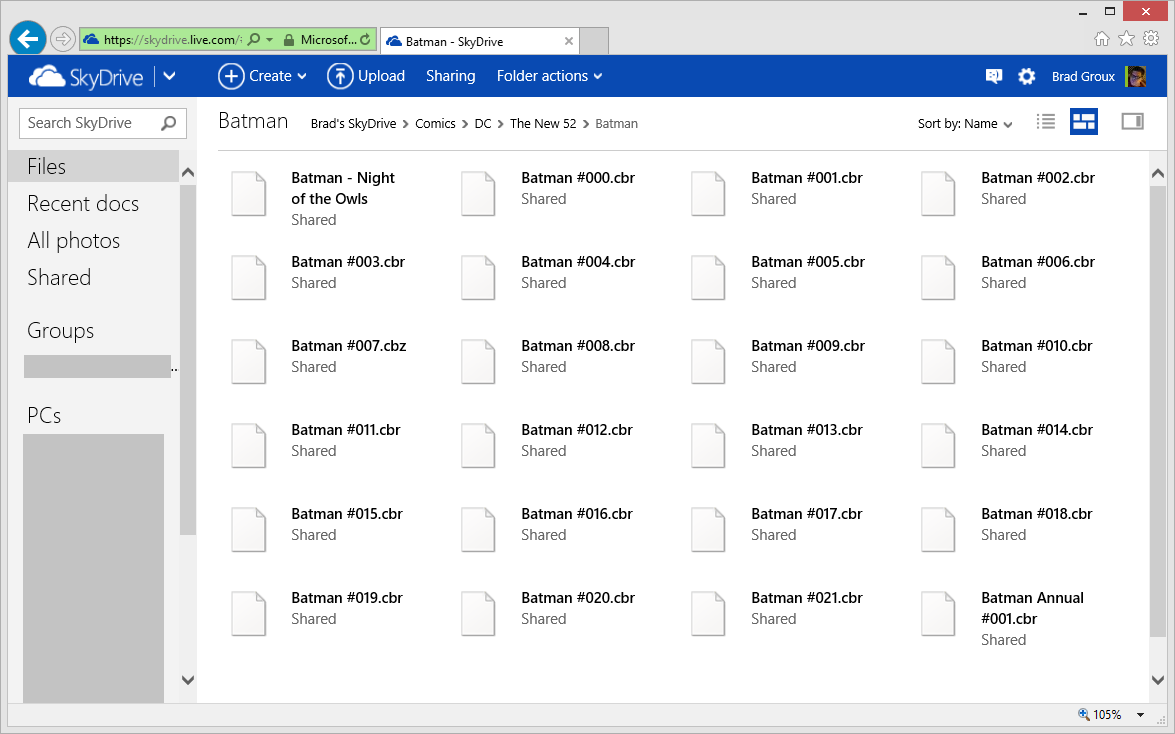1175x734 pixels.
Task: Select Batman #017.cbr file name
Action: (x=807, y=514)
